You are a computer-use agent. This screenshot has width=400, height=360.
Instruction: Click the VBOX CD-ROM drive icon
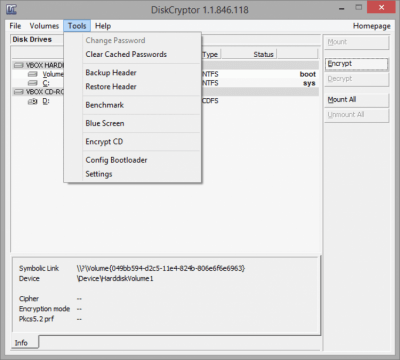(19, 92)
